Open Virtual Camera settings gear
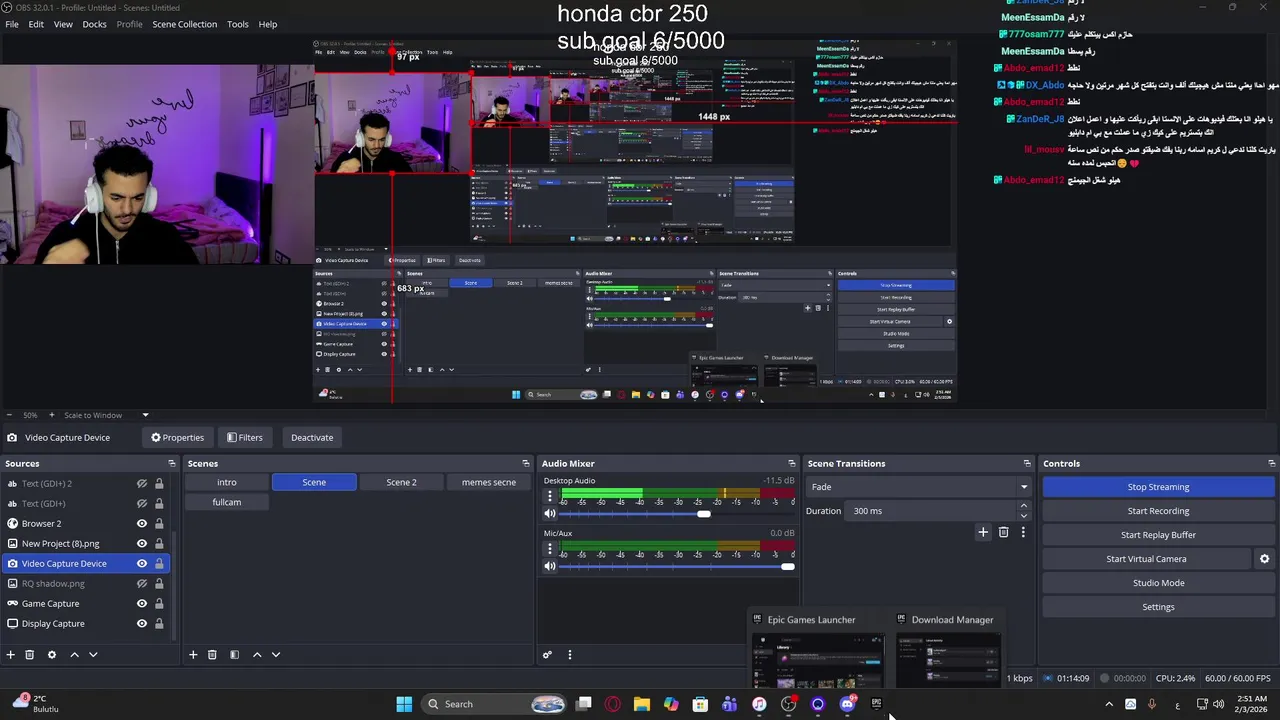 [x=1264, y=559]
